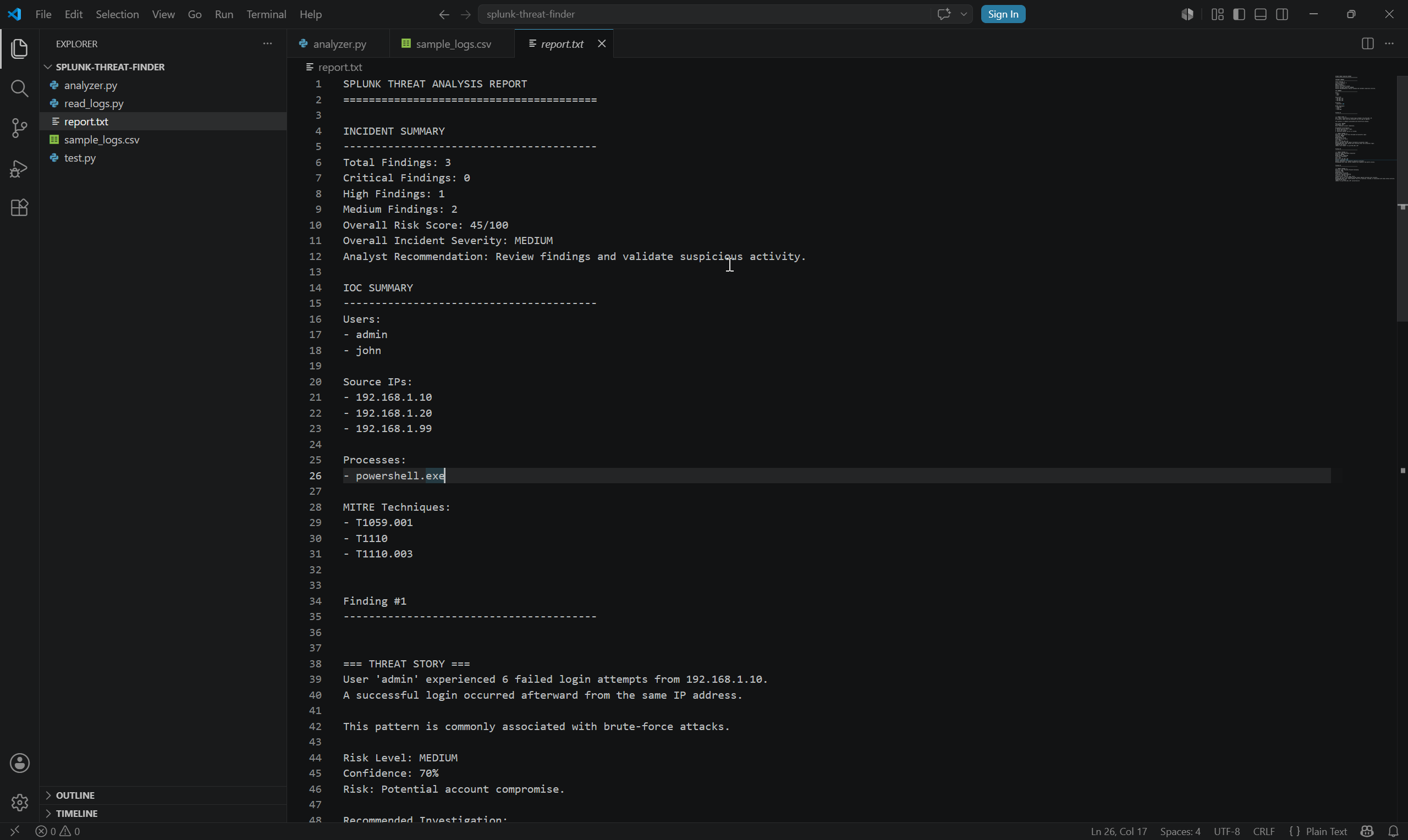The width and height of the screenshot is (1408, 840).
Task: Open the Accounts menu icon
Action: coord(19,763)
